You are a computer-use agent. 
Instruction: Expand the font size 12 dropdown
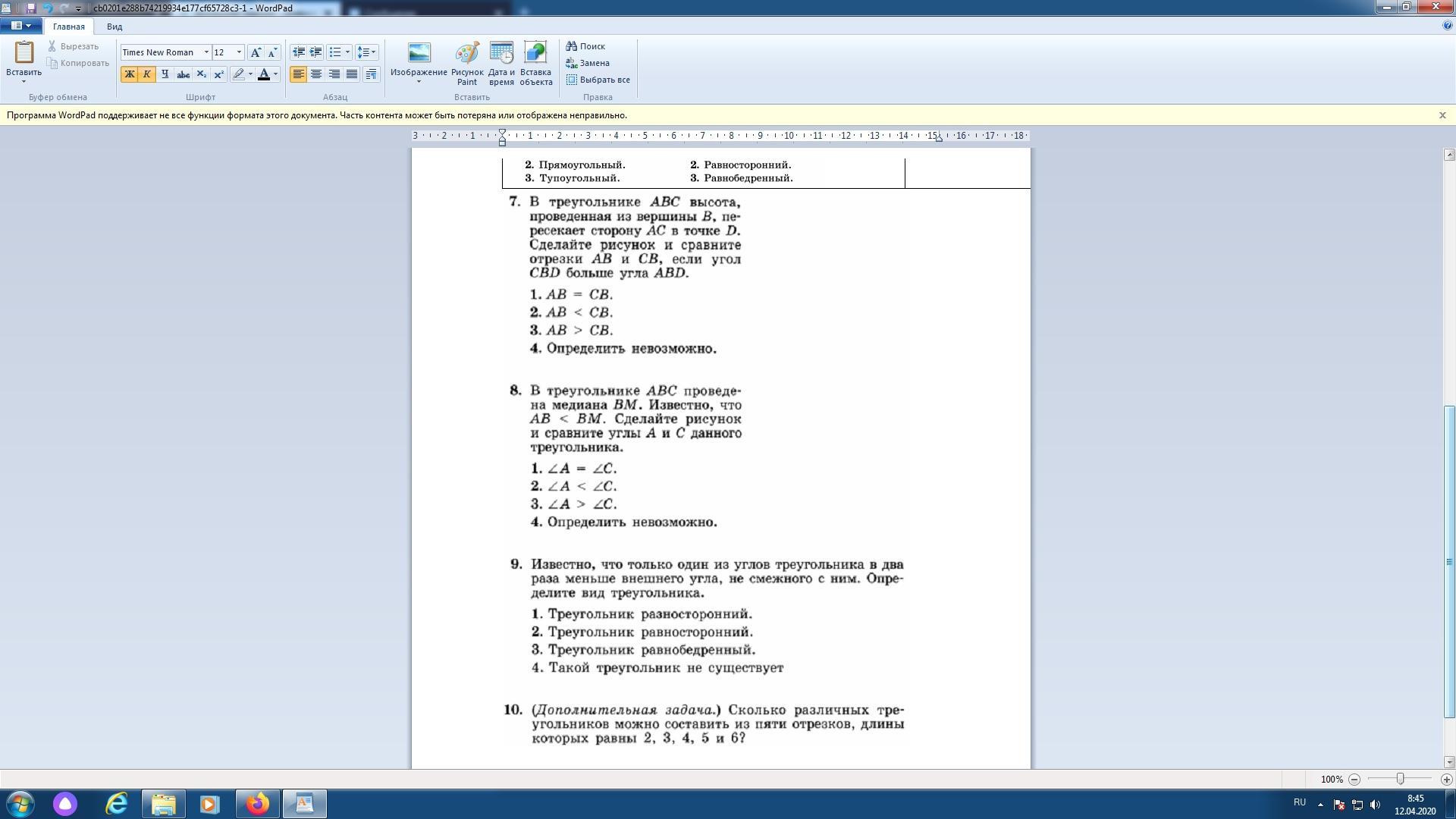tap(239, 52)
